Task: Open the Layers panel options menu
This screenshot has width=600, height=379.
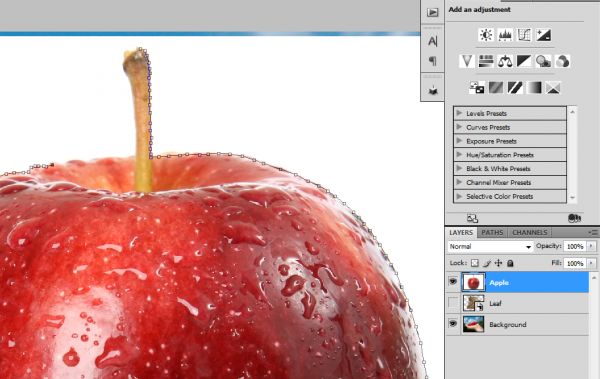Action: (x=593, y=232)
